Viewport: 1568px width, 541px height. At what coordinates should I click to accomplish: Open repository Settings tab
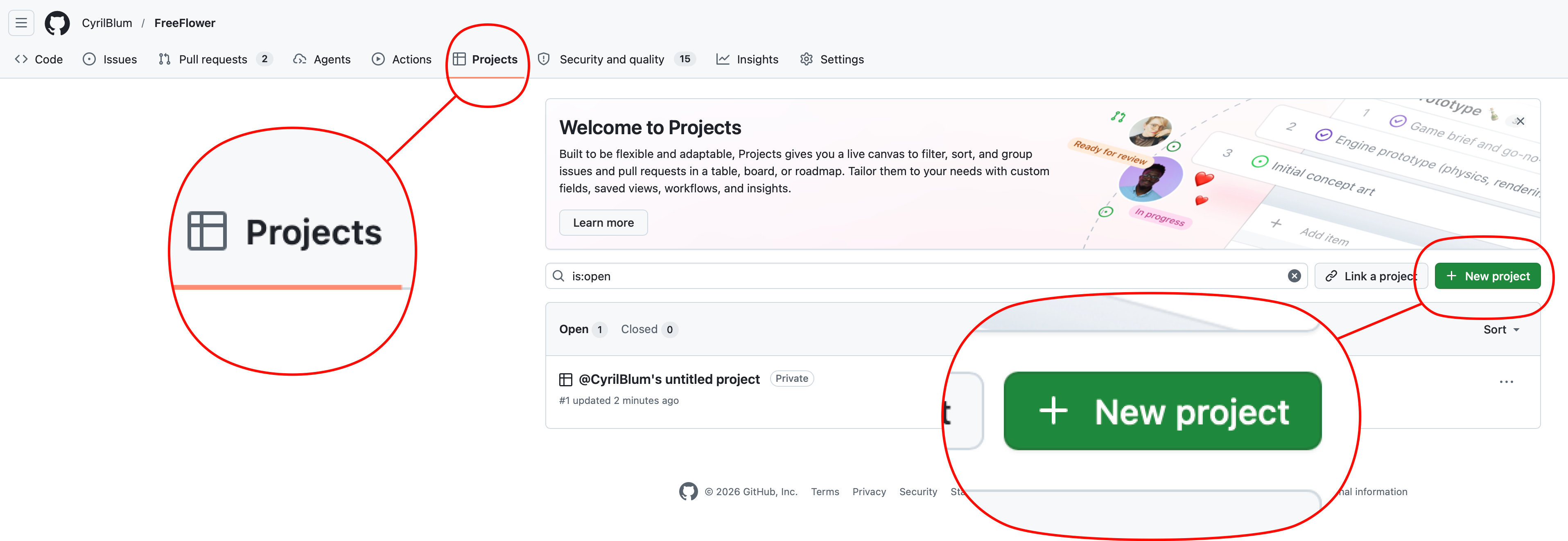coord(832,59)
